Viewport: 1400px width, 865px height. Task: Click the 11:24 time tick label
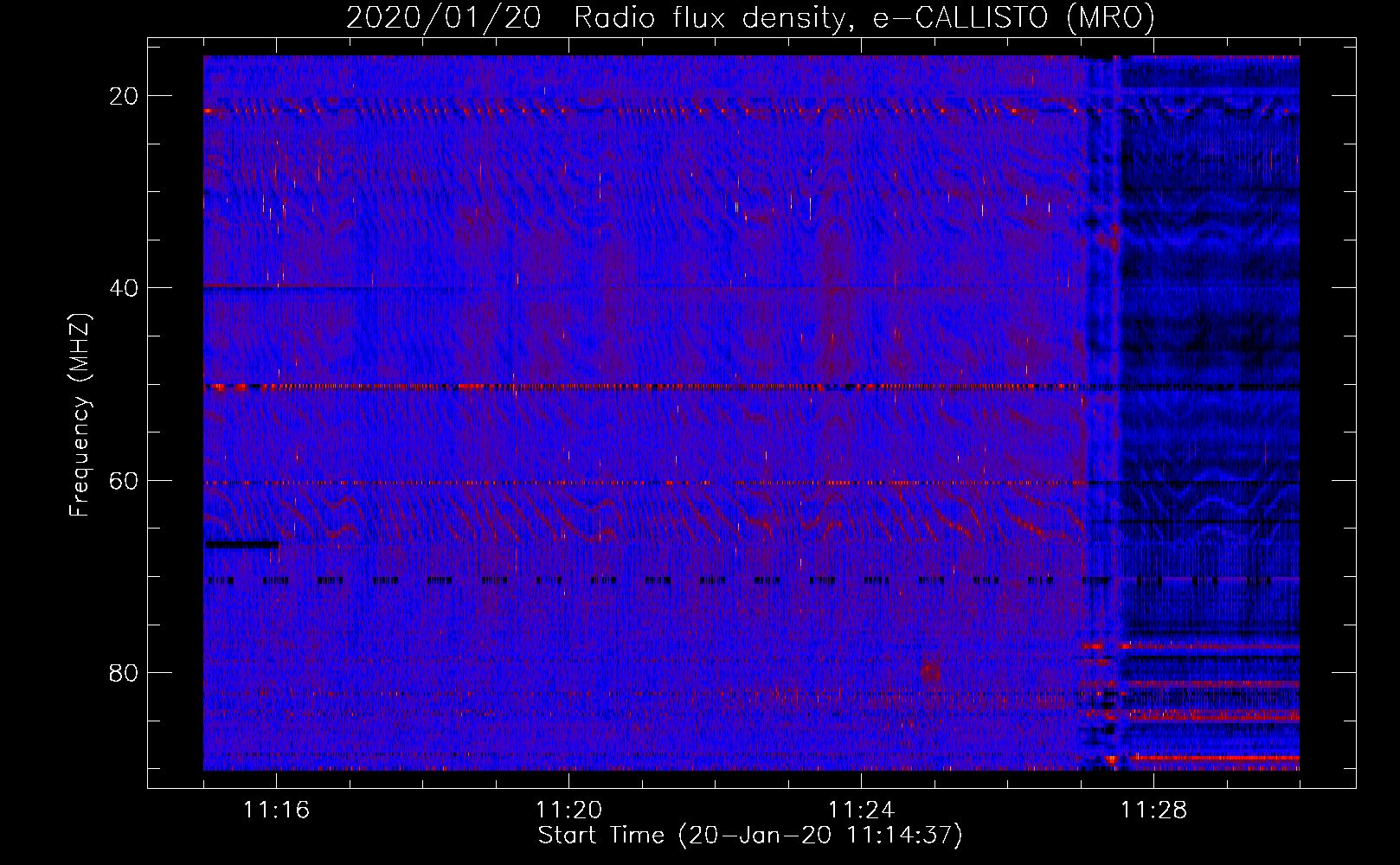861,811
